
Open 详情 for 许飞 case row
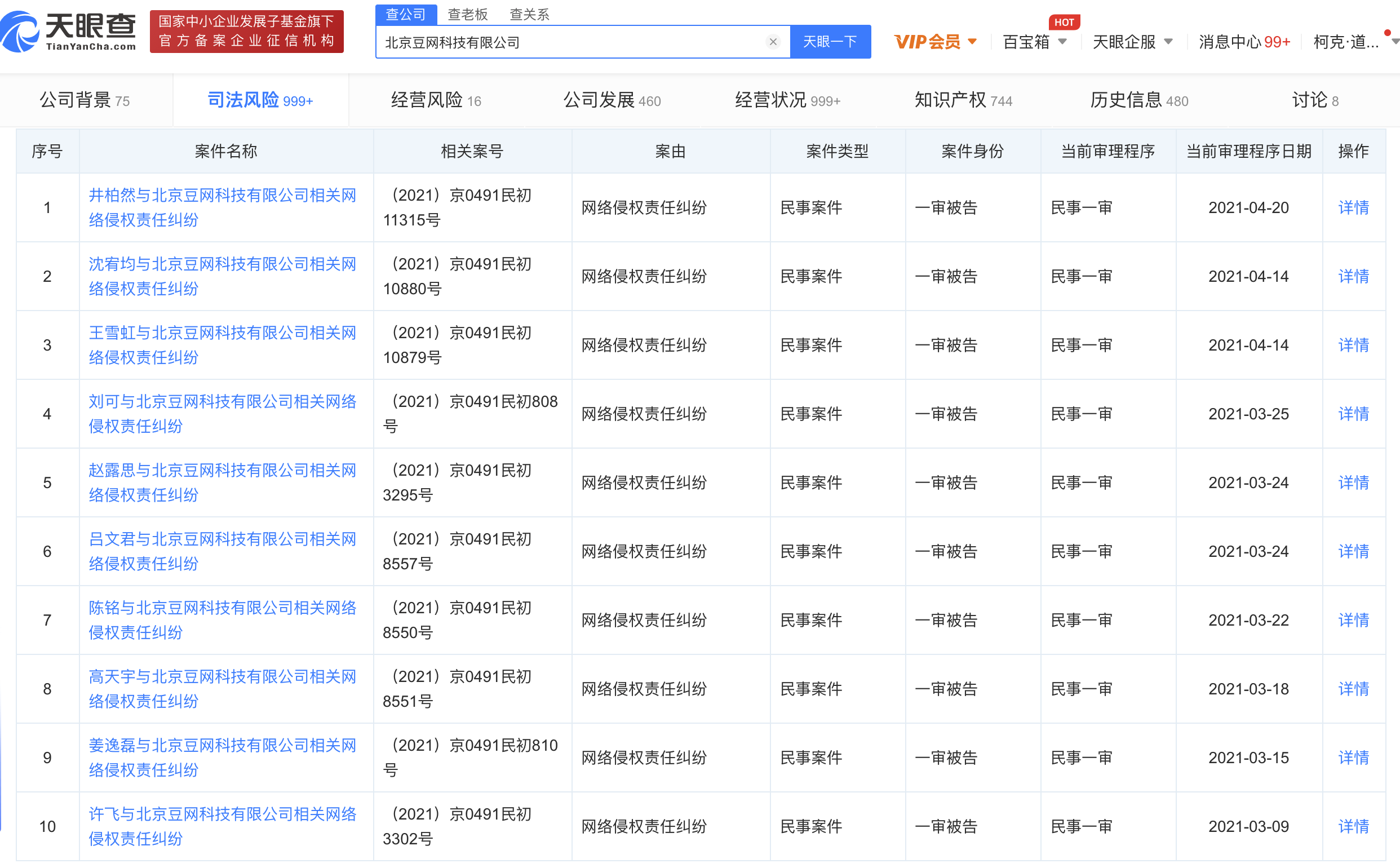[1353, 826]
